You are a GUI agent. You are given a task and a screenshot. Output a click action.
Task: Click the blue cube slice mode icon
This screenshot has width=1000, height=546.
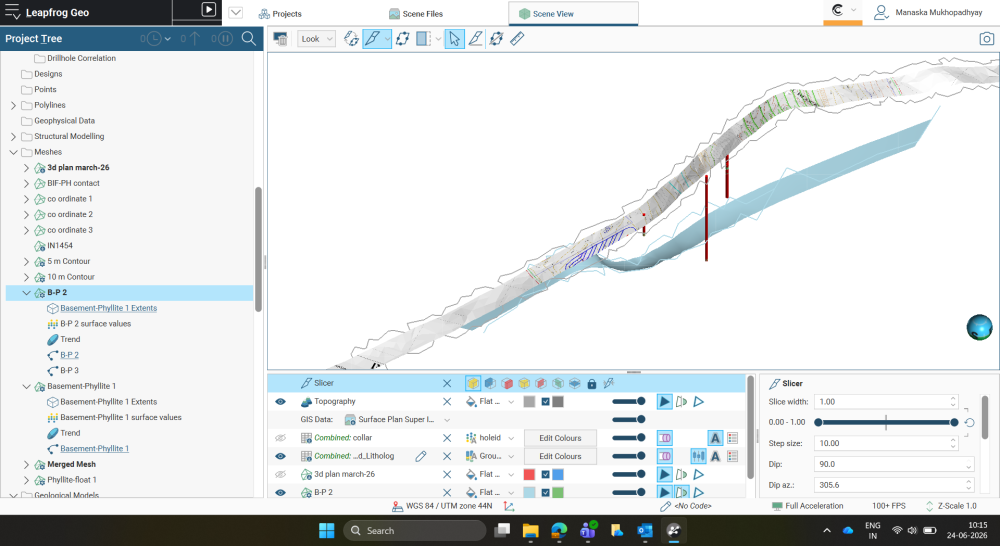tap(490, 383)
